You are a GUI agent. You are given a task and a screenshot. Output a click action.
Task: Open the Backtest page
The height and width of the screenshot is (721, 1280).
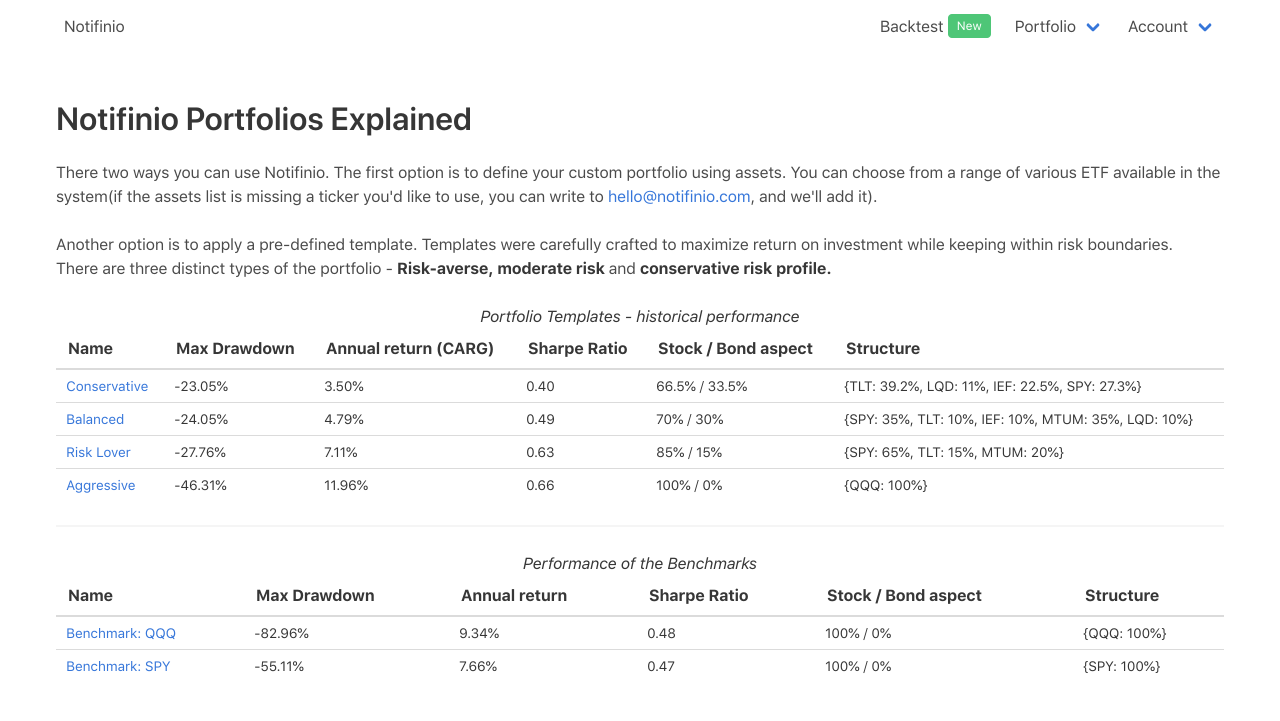tap(911, 27)
